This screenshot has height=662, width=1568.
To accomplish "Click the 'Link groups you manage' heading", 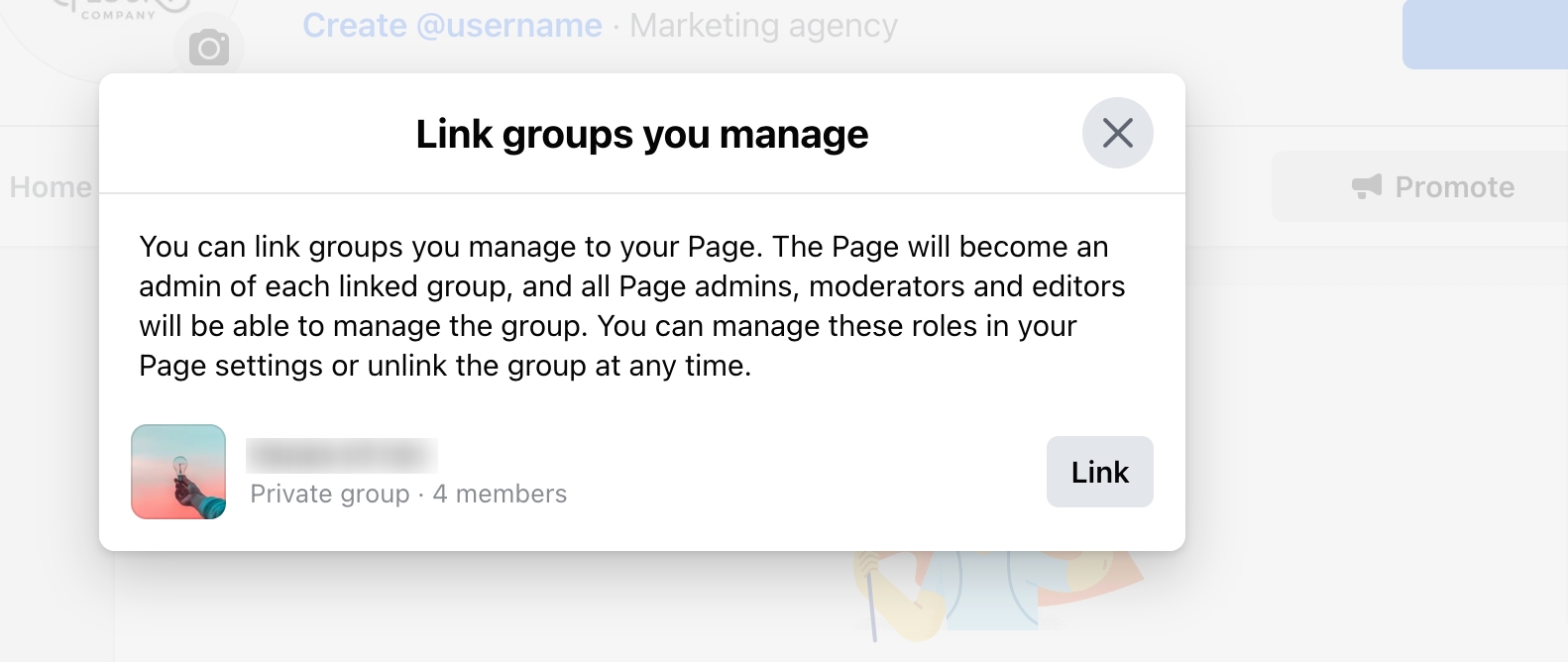I will 641,134.
